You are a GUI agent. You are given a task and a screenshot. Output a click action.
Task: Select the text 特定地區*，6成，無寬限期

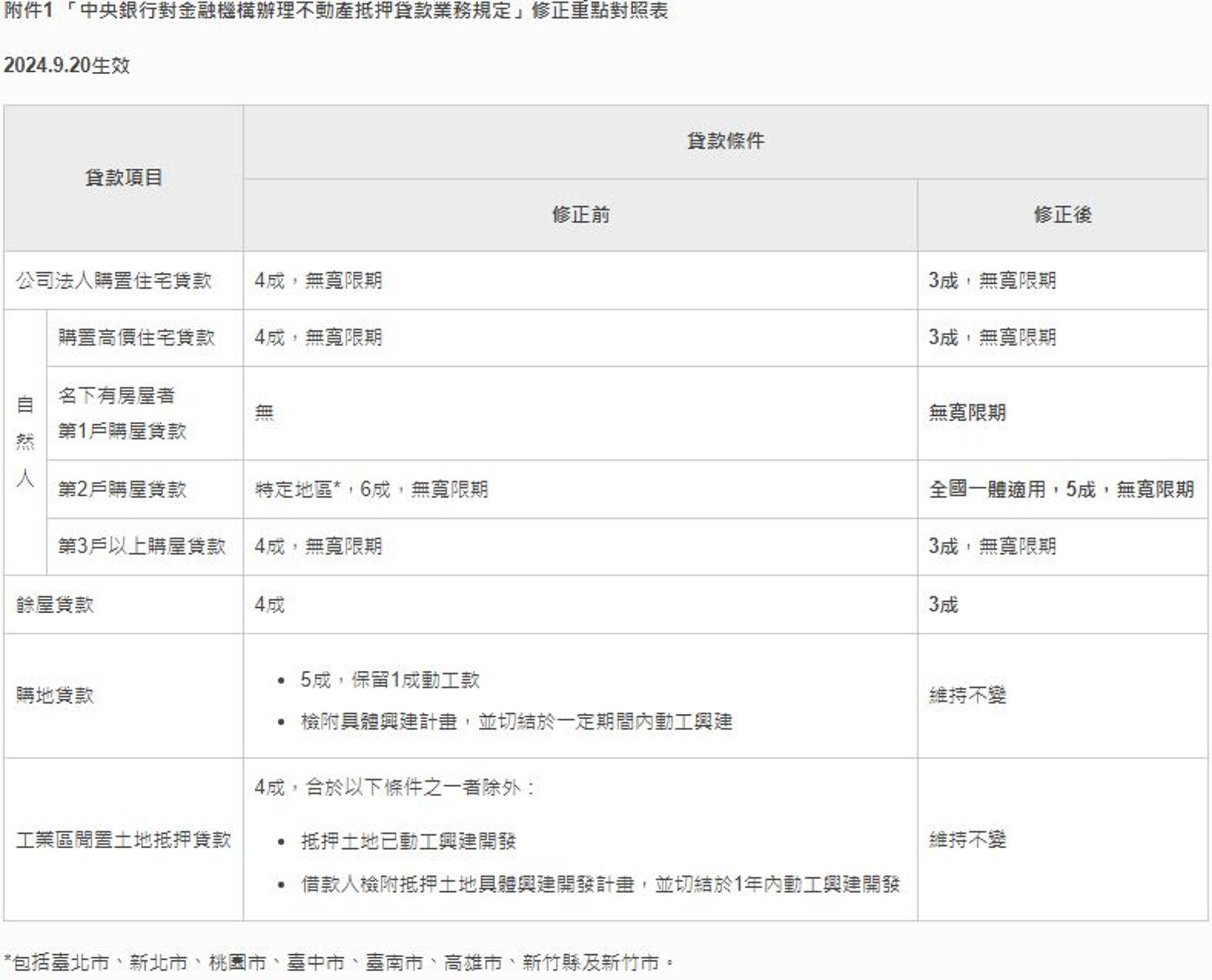371,489
